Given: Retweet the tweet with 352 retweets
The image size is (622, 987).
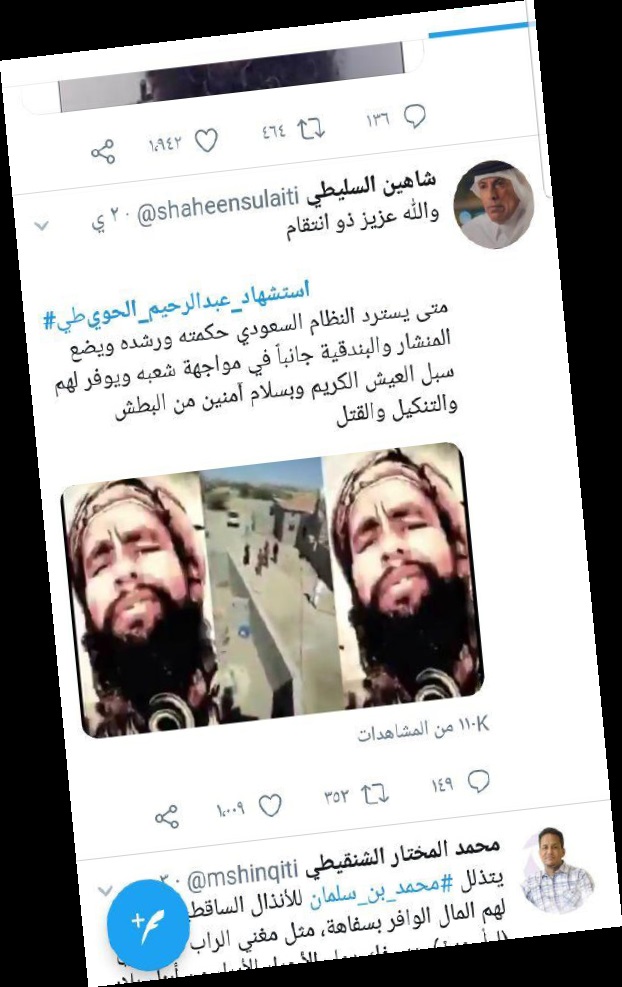Looking at the screenshot, I should click(x=375, y=794).
